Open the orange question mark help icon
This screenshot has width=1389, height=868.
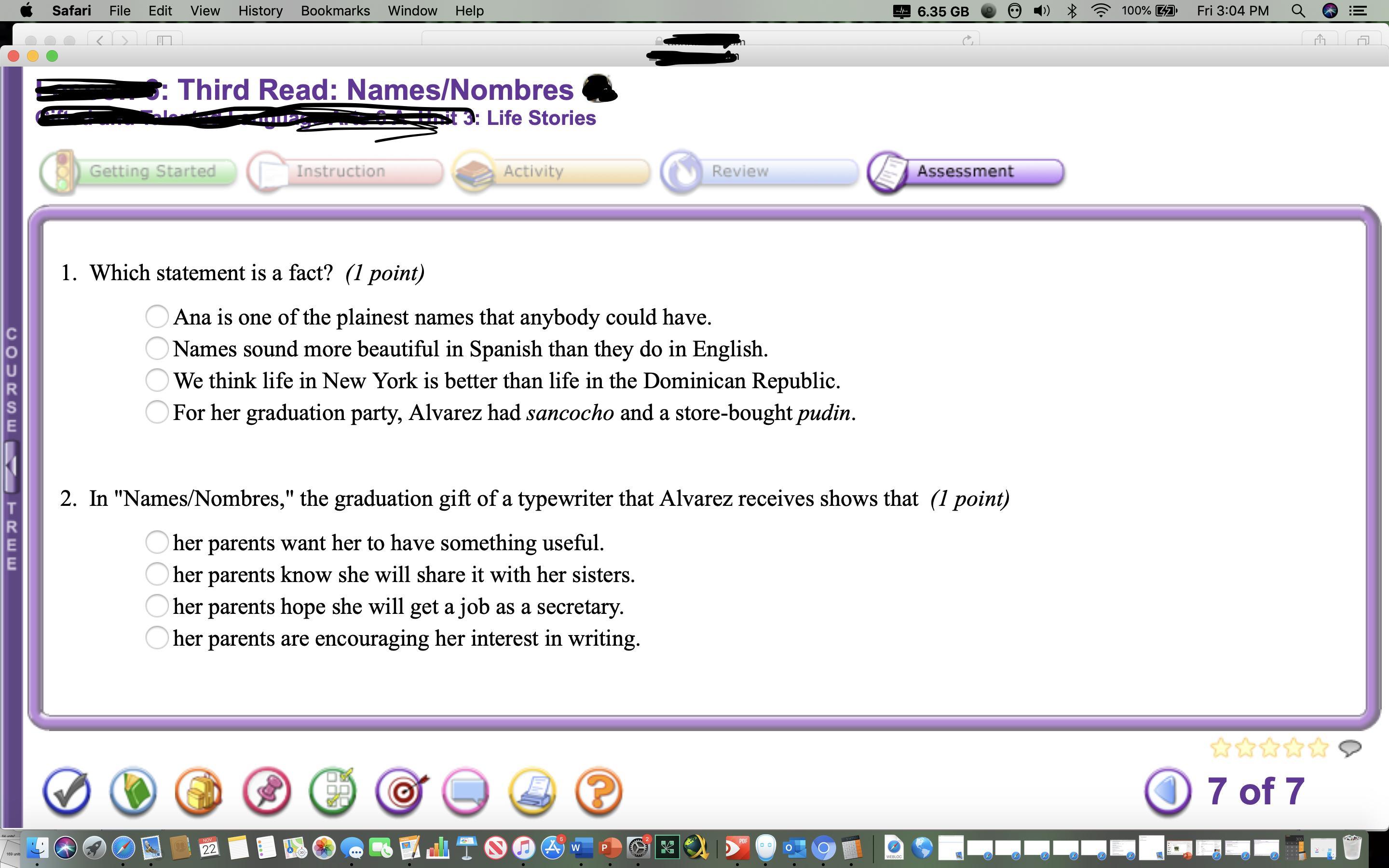click(x=599, y=792)
